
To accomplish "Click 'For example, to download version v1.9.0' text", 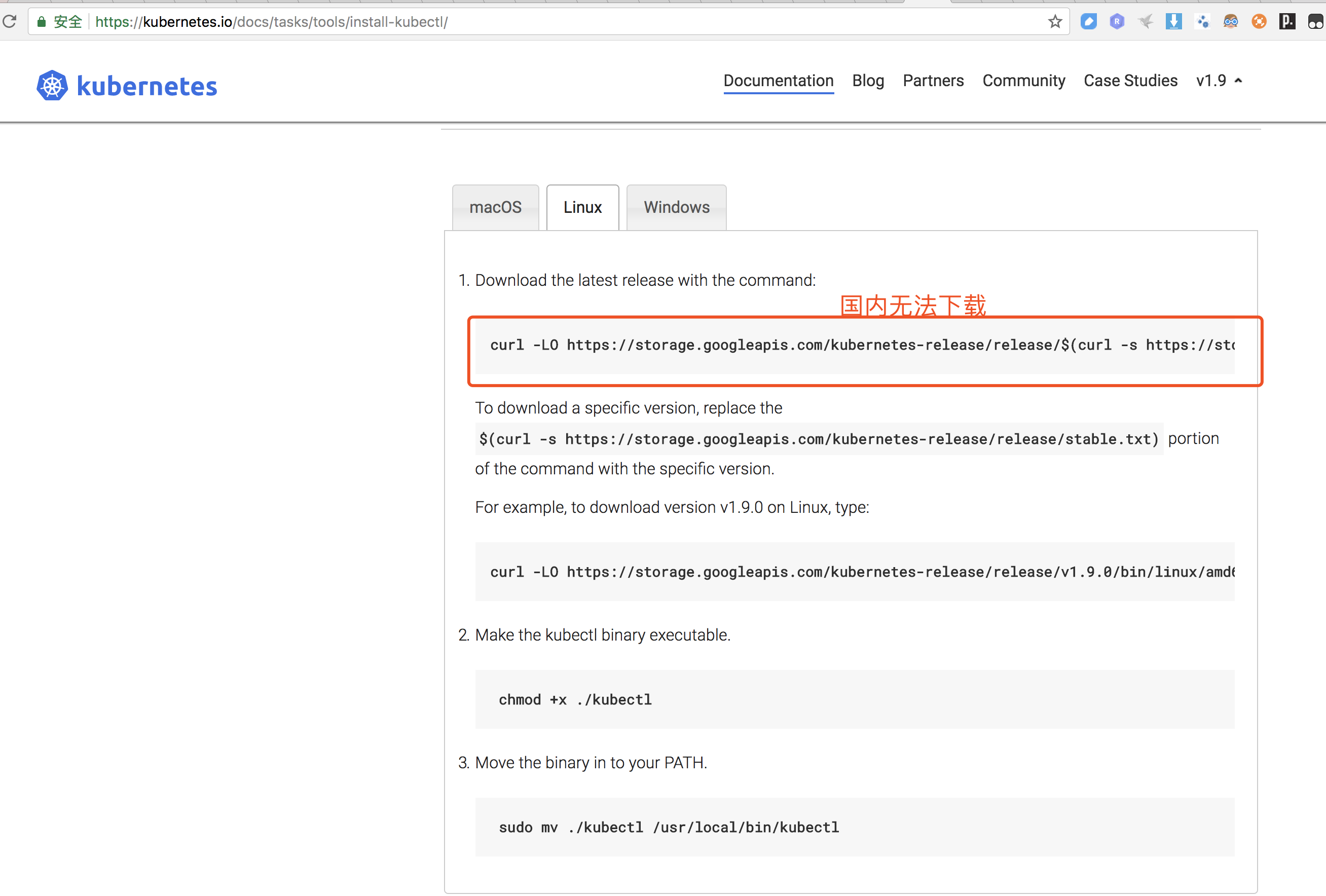I will tap(672, 507).
